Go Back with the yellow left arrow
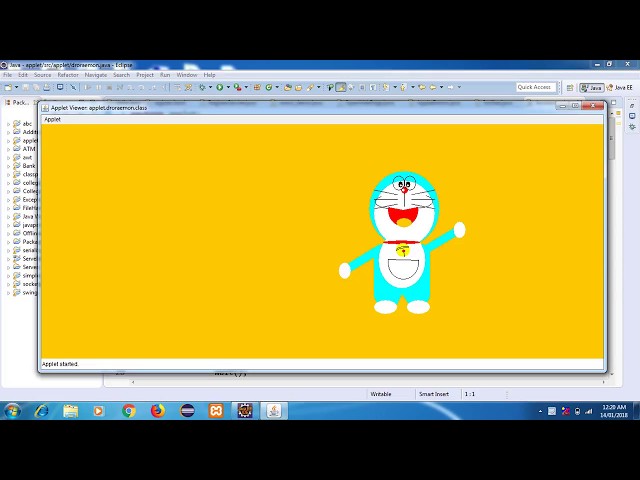 coord(433,87)
